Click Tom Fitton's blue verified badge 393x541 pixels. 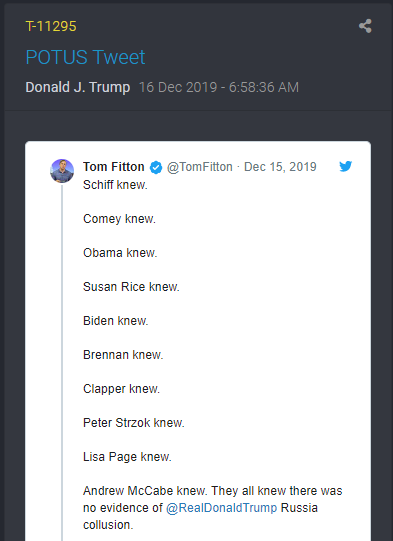[156, 167]
